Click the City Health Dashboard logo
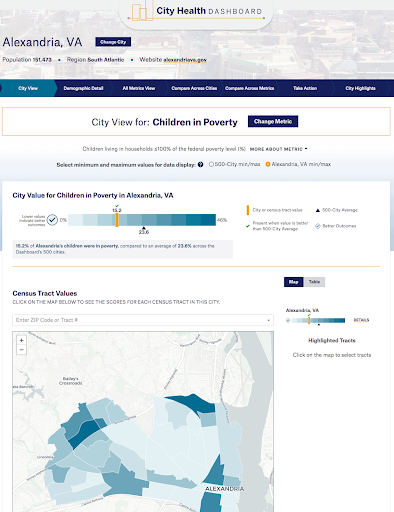Image resolution: width=394 pixels, height=512 pixels. click(x=197, y=11)
